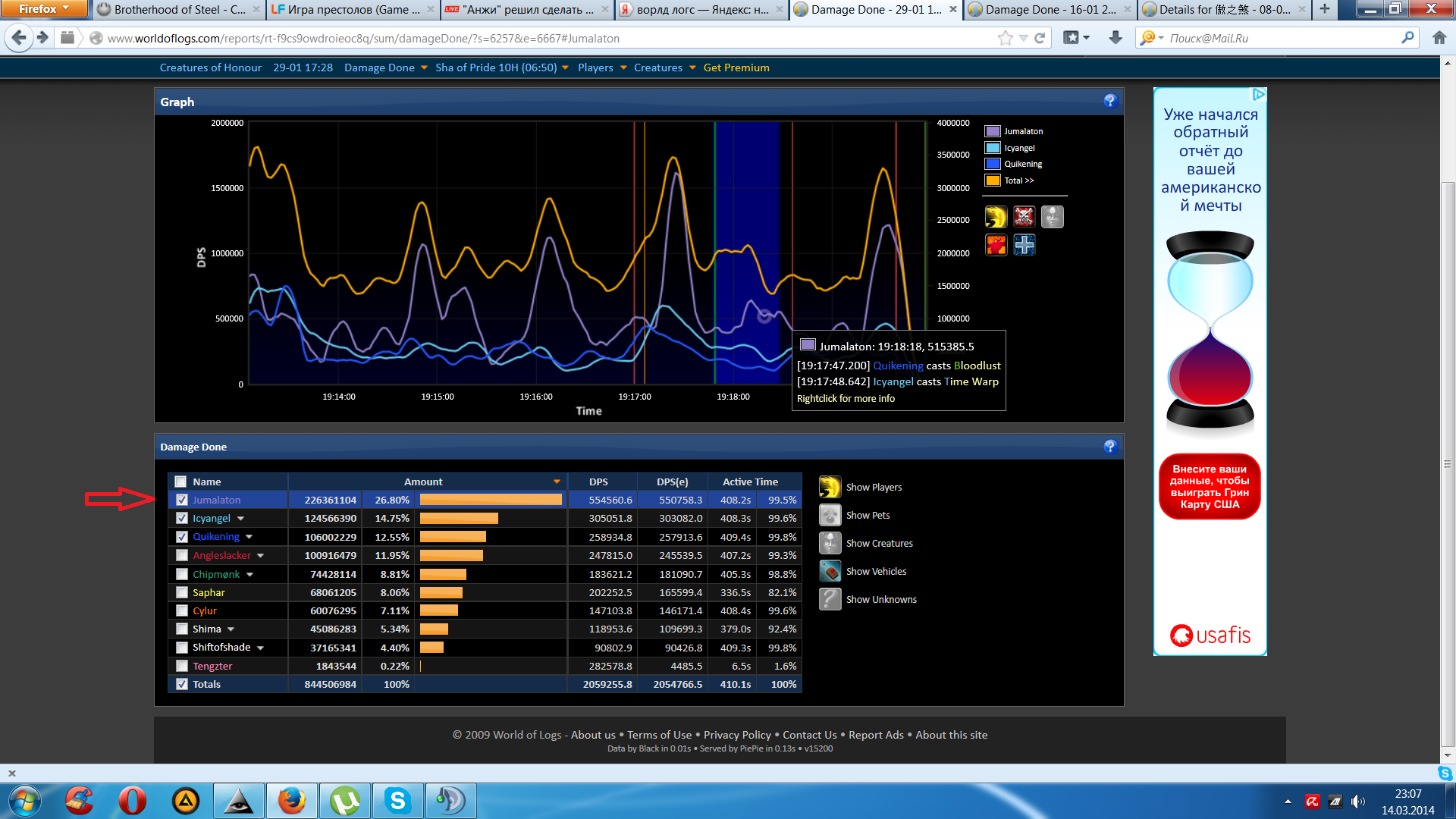The height and width of the screenshot is (819, 1456).
Task: Click the Jumalaton legend color swatch
Action: point(993,131)
